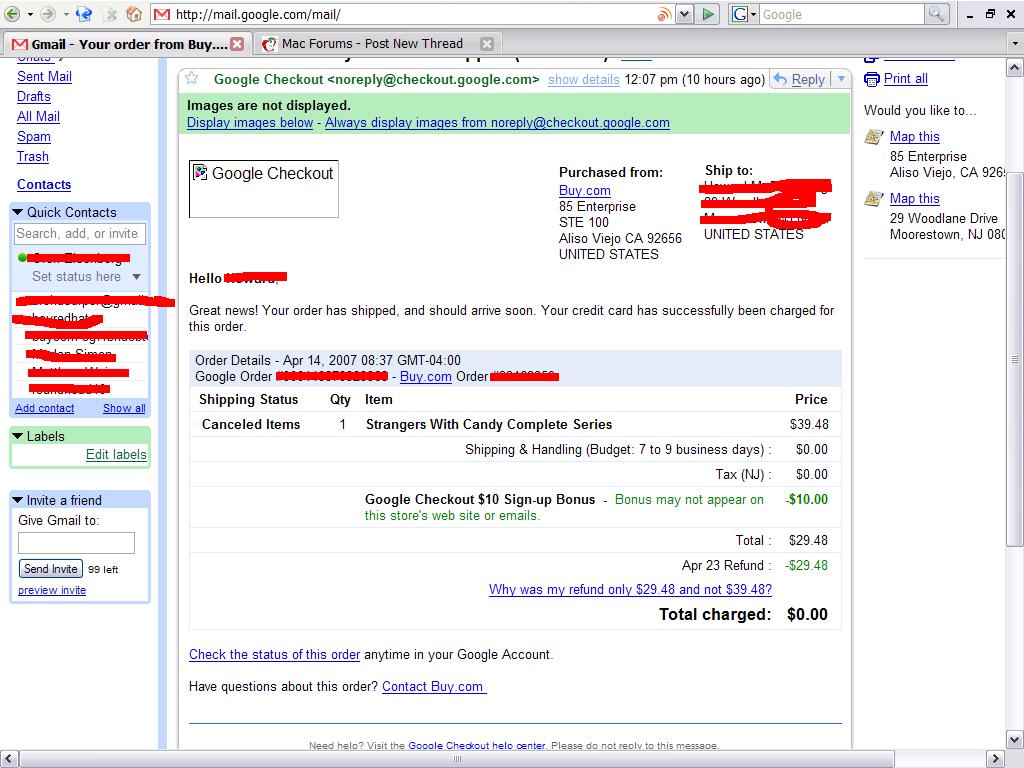
Task: Click Map this for Moorestown address
Action: coord(914,199)
